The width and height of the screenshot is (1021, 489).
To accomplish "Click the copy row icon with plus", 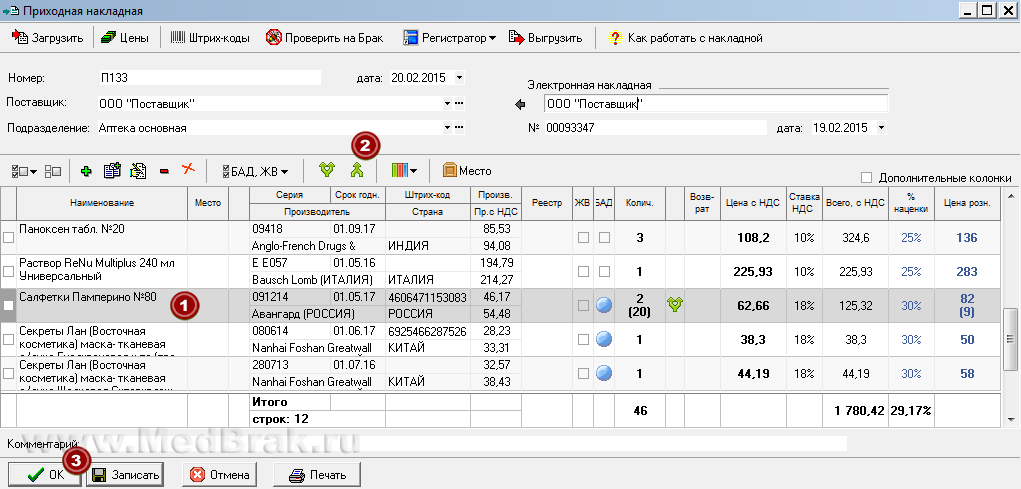I will pyautogui.click(x=113, y=171).
